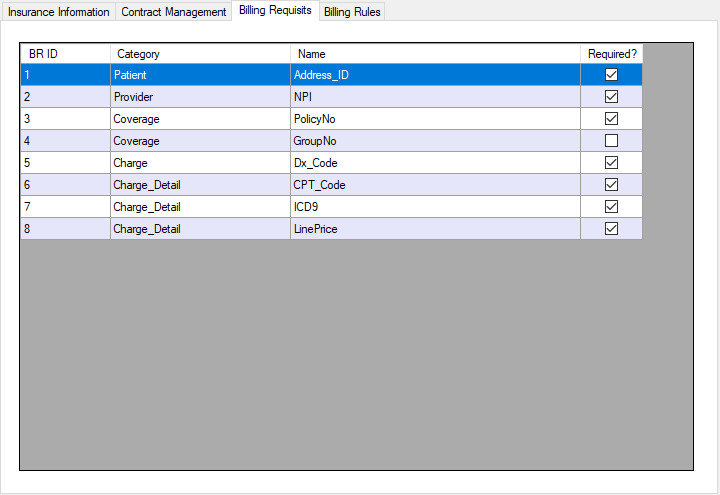This screenshot has width=720, height=495.
Task: Select the LinePrice name cell
Action: 435,229
